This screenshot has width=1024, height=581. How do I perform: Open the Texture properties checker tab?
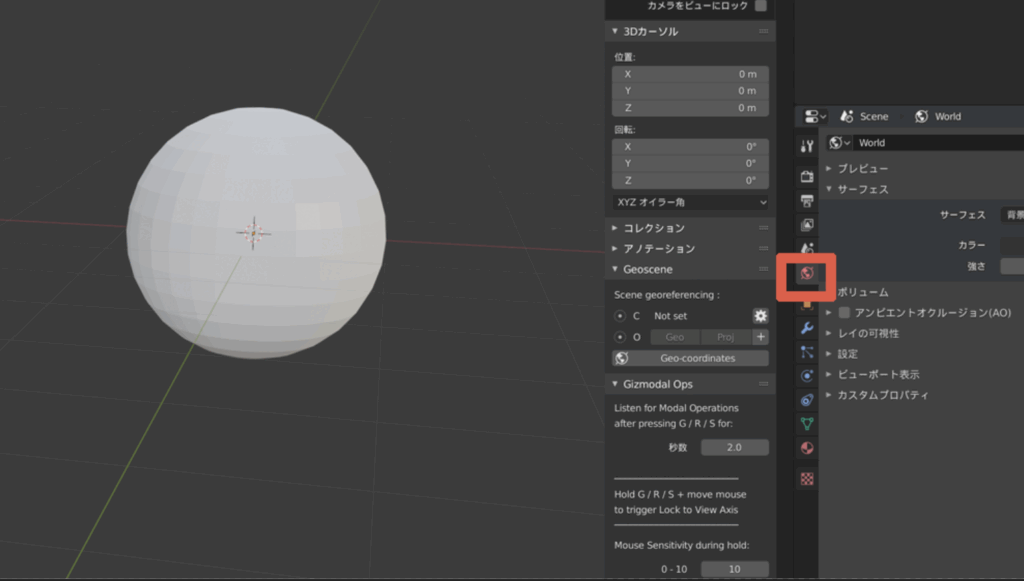tap(807, 478)
